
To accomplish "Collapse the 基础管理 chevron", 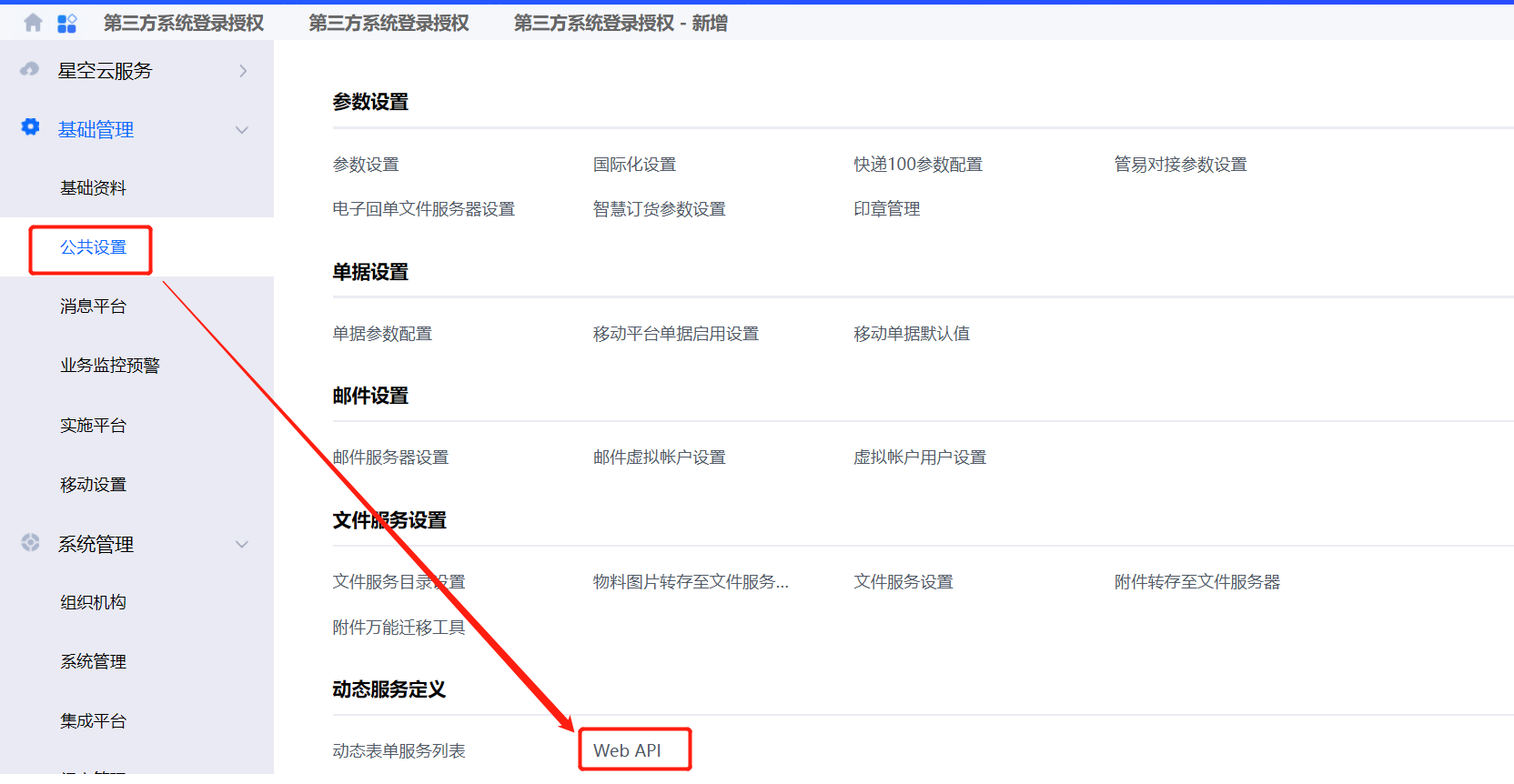I will coord(242,130).
